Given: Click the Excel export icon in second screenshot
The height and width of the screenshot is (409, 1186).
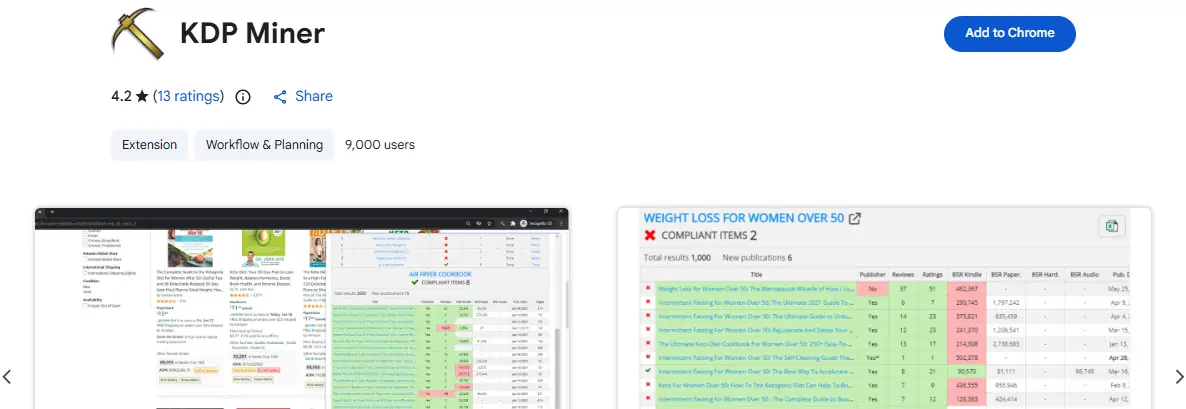Looking at the screenshot, I should [1111, 227].
